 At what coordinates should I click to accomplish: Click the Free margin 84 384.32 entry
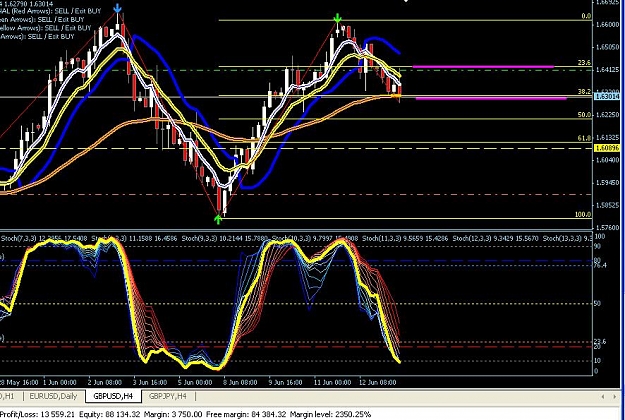tap(246, 414)
